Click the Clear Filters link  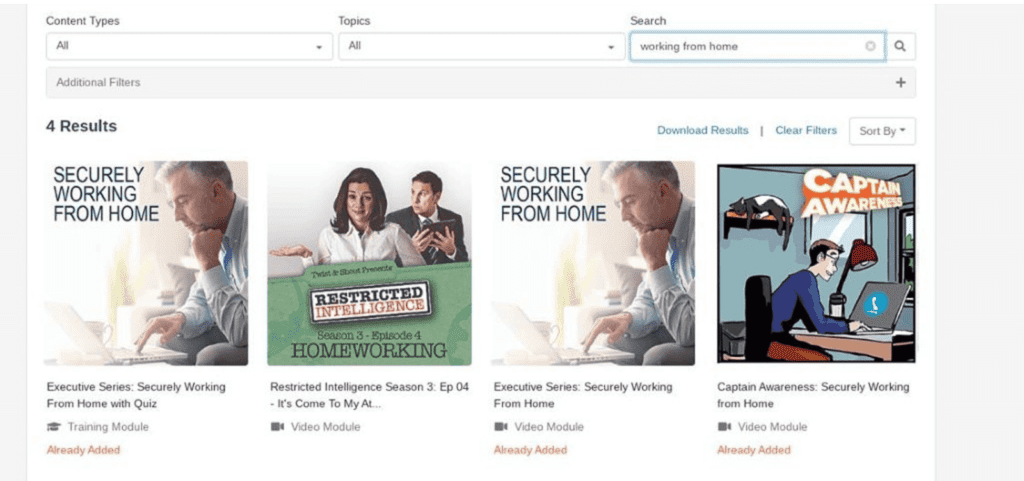pyautogui.click(x=806, y=131)
